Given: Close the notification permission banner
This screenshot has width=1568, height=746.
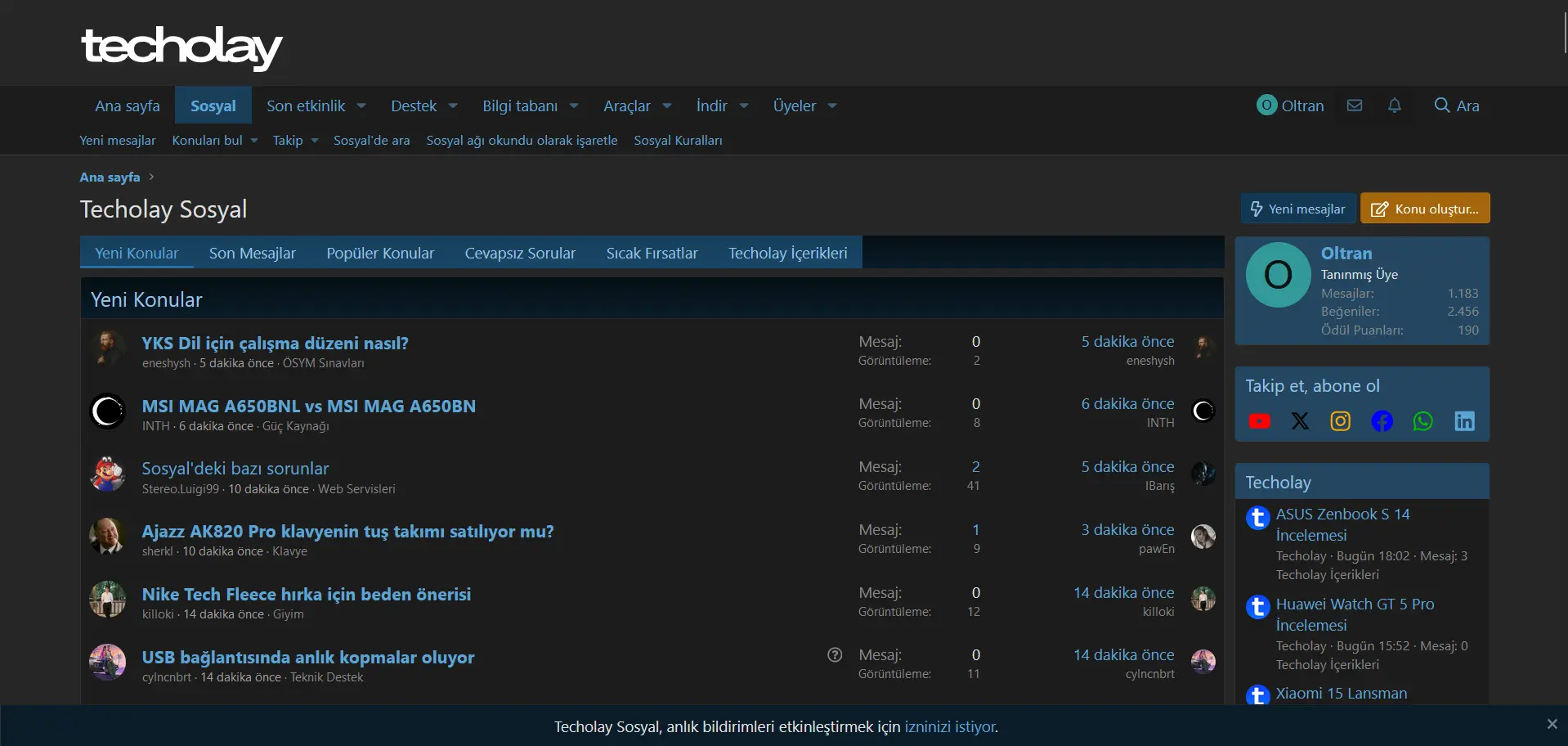Looking at the screenshot, I should tap(1552, 724).
